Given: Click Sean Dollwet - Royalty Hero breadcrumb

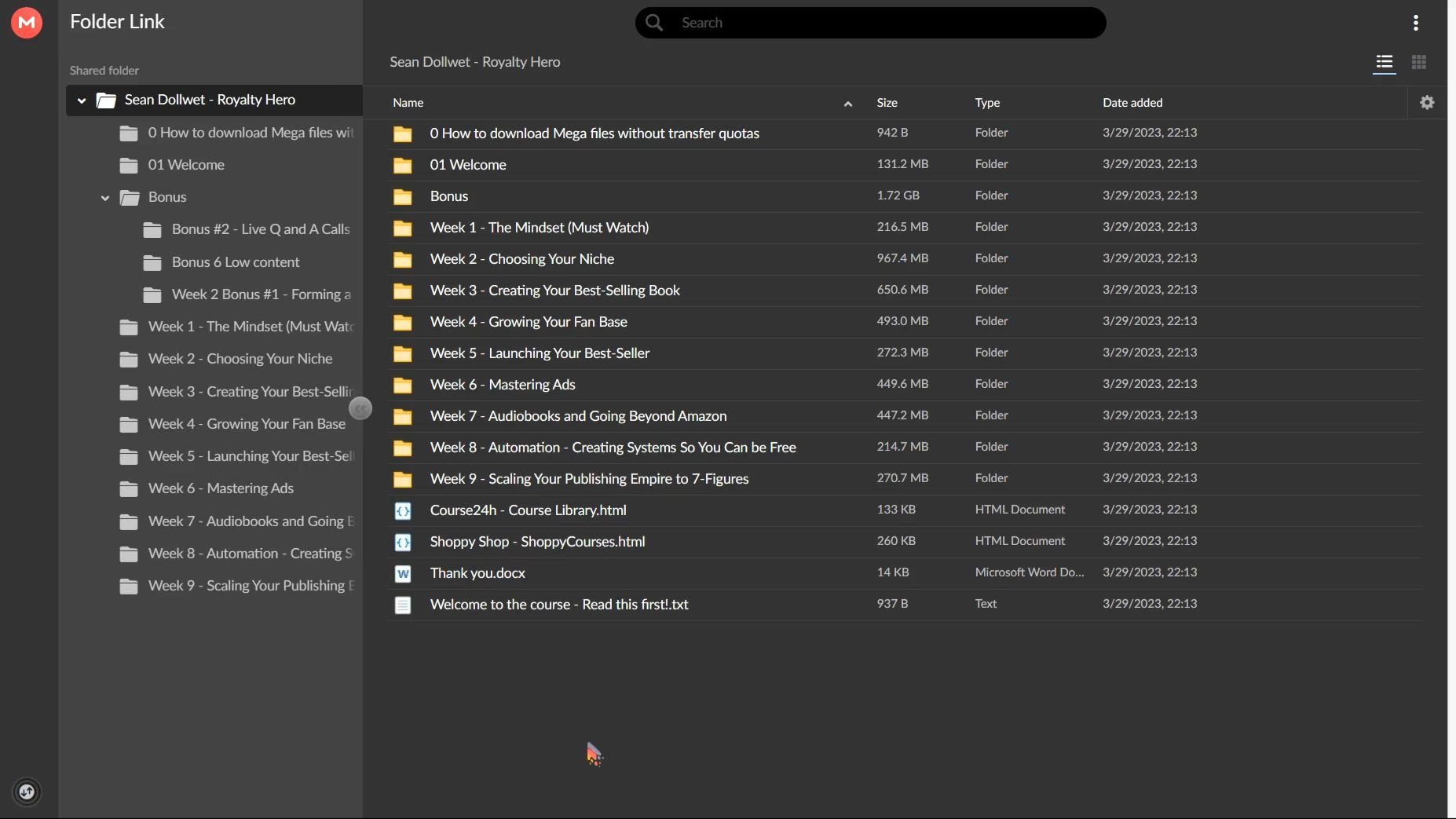Looking at the screenshot, I should click(475, 62).
